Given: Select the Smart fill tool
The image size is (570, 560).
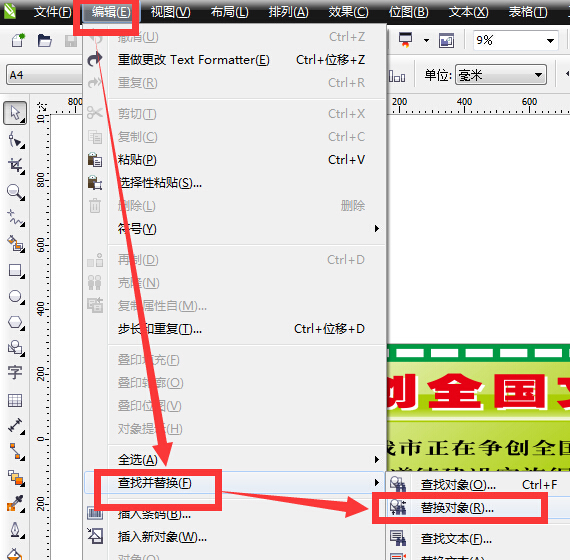Looking at the screenshot, I should 15,244.
